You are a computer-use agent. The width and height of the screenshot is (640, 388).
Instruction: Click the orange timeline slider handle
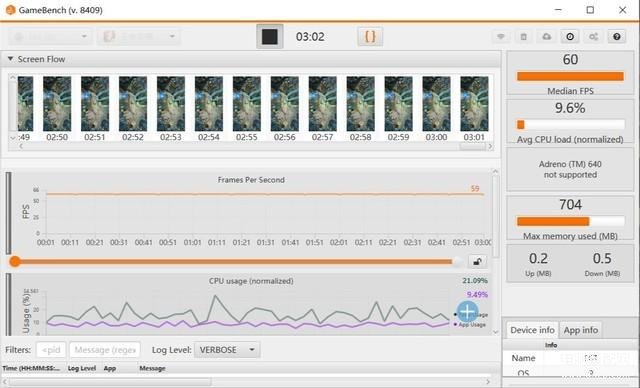15,262
